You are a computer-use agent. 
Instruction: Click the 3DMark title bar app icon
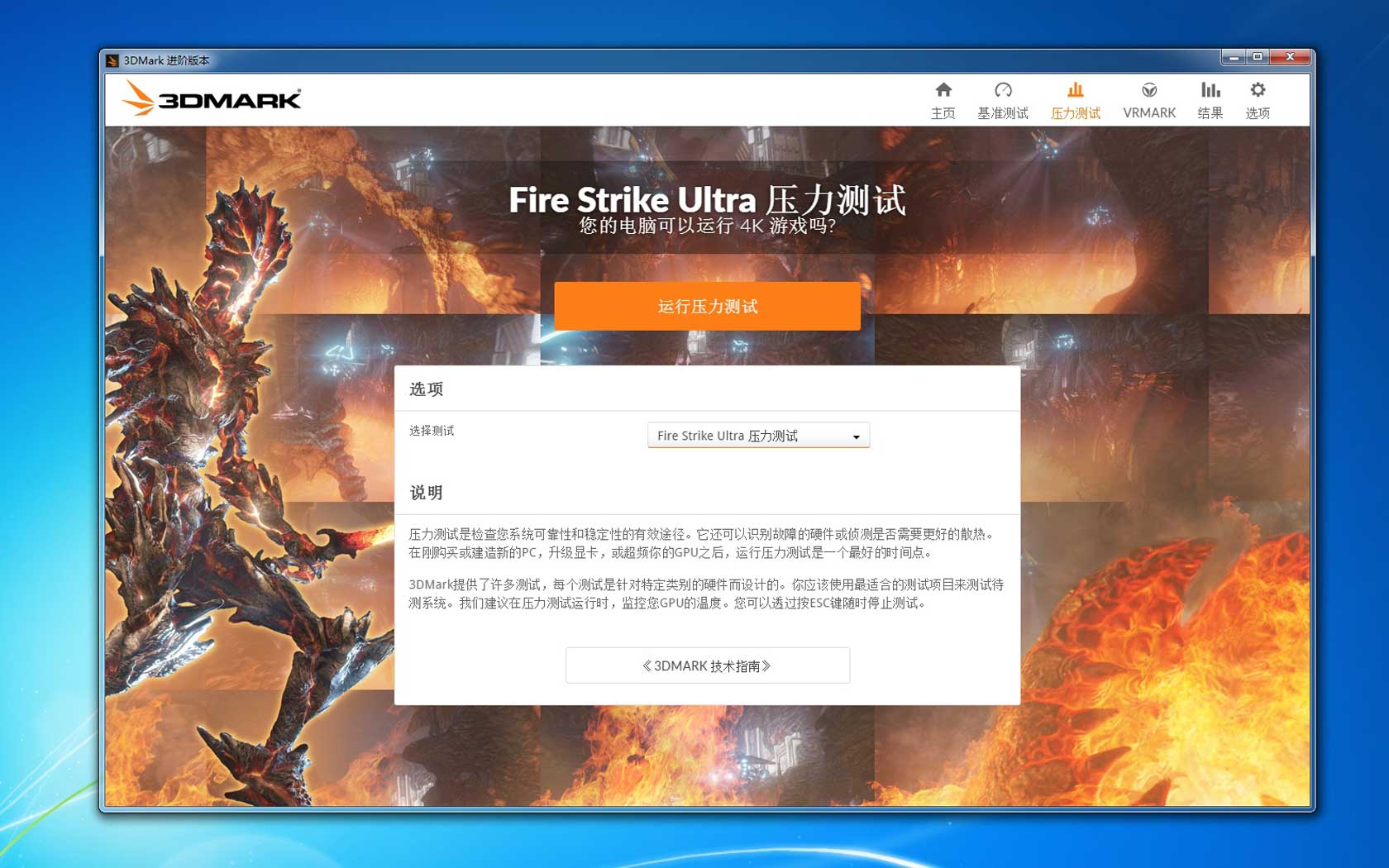point(112,60)
